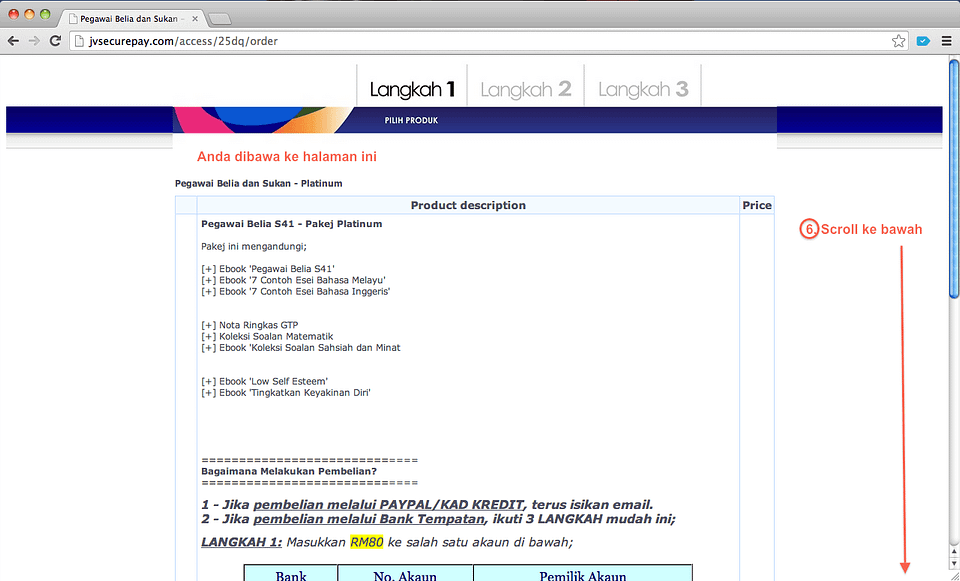Click the line Ebook 'Pegawai Belia S41'

point(268,269)
